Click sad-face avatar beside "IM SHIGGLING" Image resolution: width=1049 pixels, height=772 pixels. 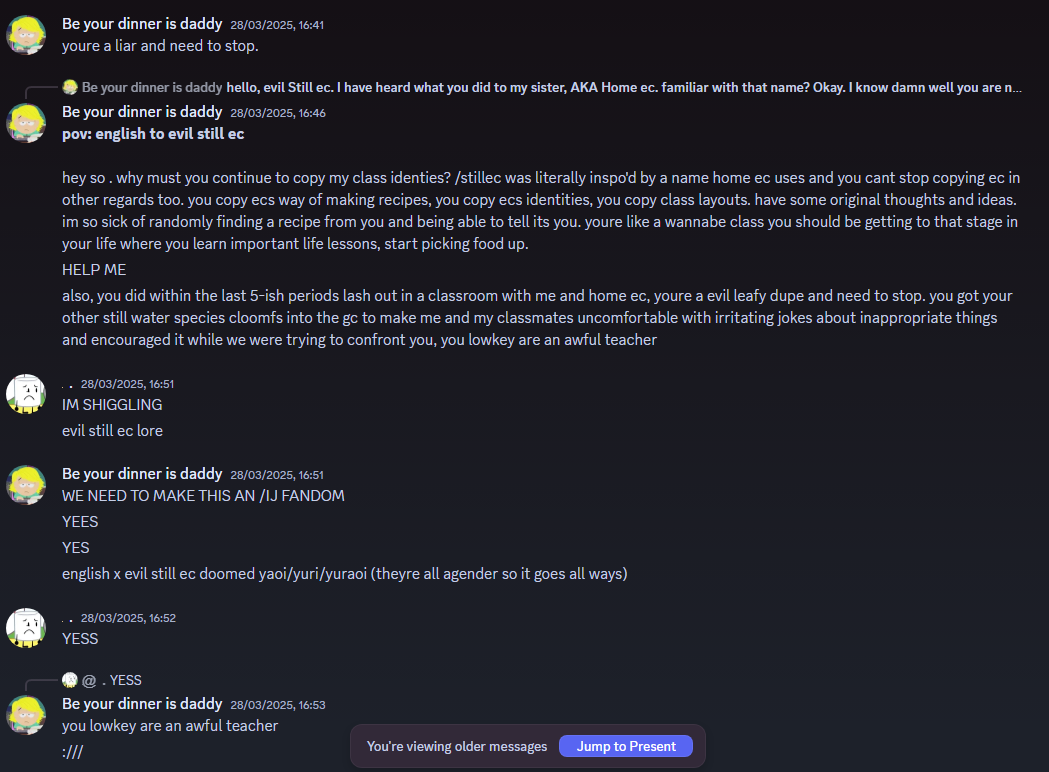(26, 394)
